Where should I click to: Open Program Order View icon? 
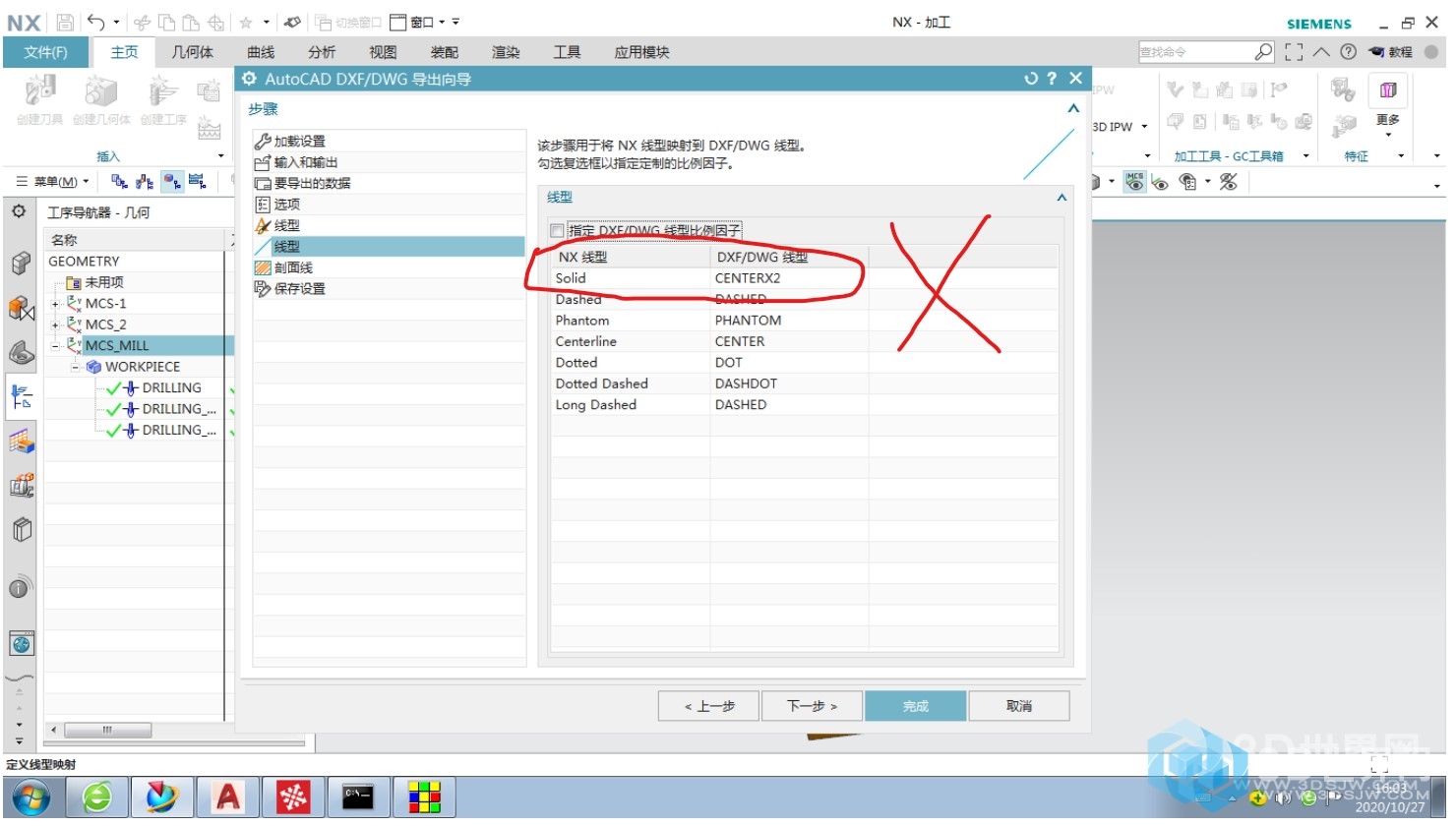tap(119, 181)
